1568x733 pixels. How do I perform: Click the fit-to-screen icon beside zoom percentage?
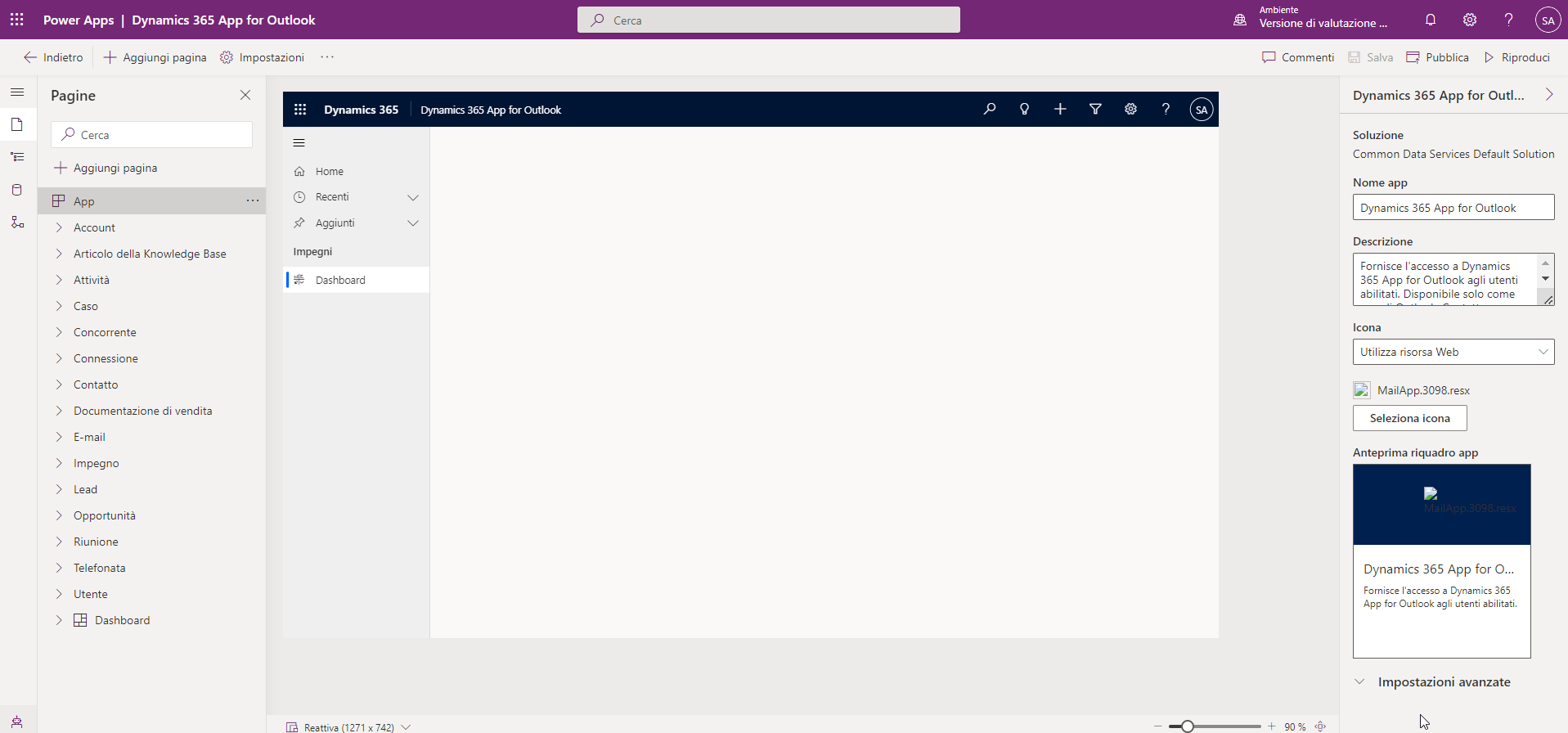(1320, 726)
